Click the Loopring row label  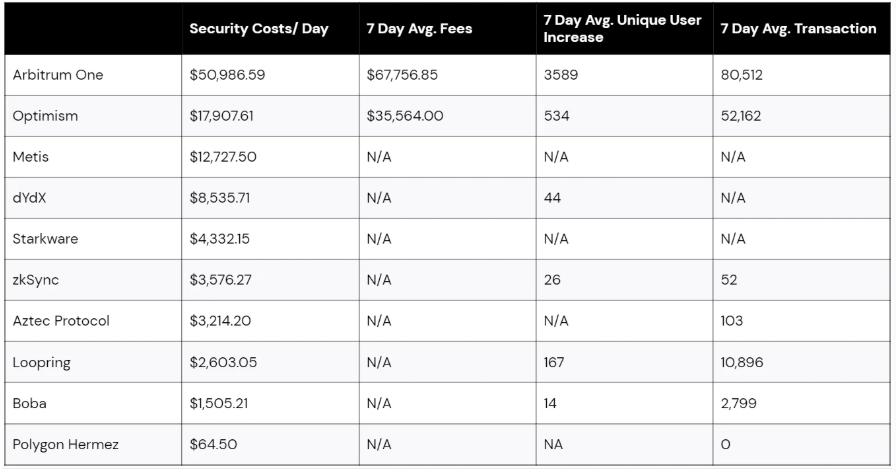tap(42, 362)
